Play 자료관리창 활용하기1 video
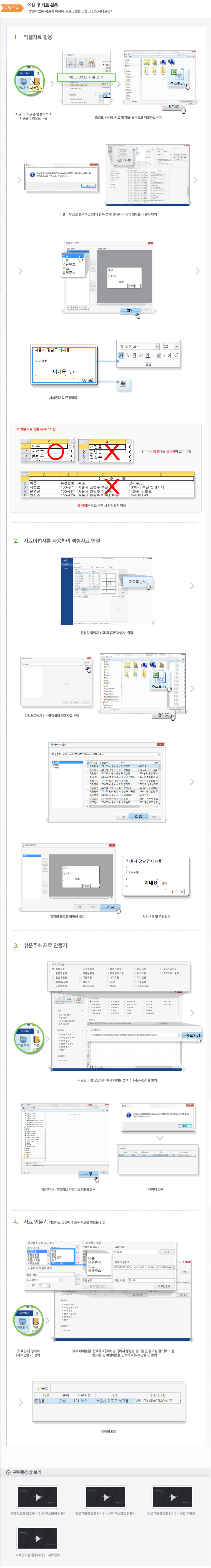Image resolution: width=211 pixels, height=1568 pixels. tap(105, 1497)
